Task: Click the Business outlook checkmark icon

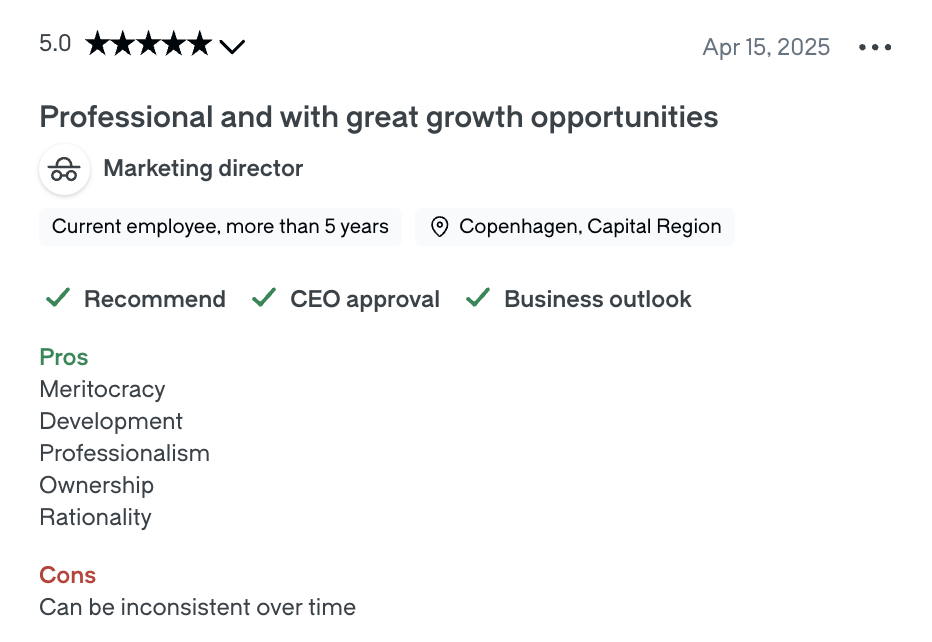Action: 478,297
